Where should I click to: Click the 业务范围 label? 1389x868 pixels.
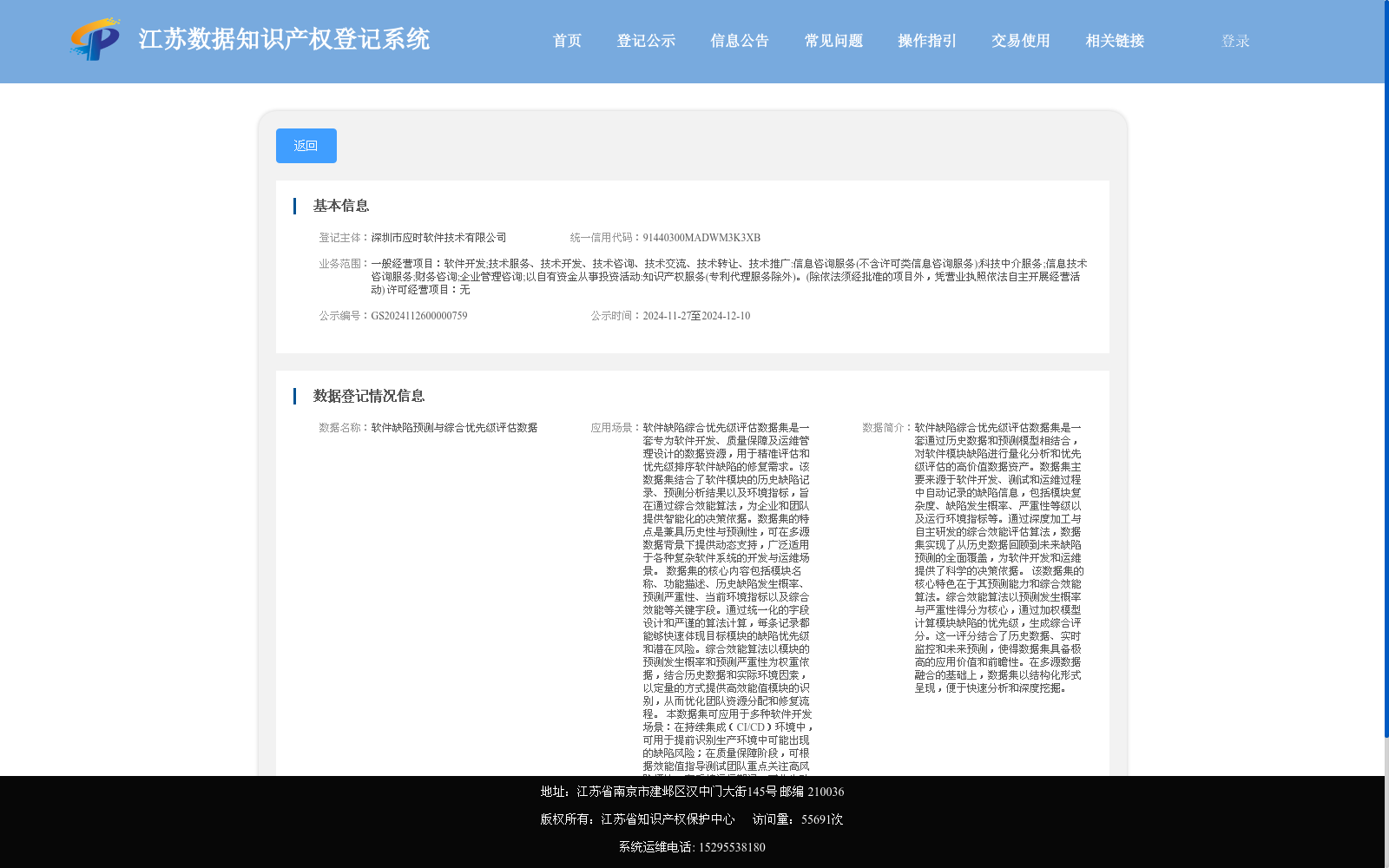[345, 264]
